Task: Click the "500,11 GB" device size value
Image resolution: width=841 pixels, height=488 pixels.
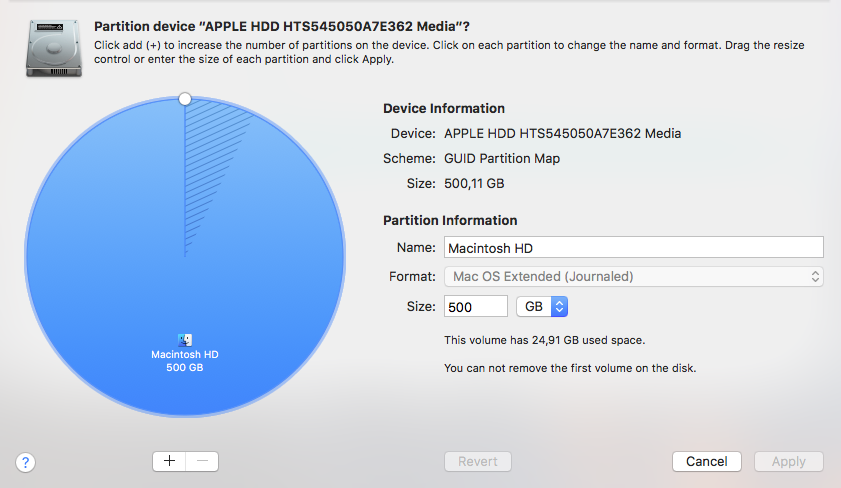Action: pos(474,184)
